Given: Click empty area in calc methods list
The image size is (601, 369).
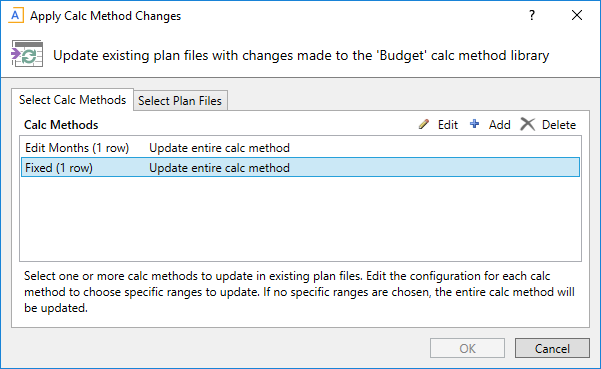Looking at the screenshot, I should (x=300, y=218).
